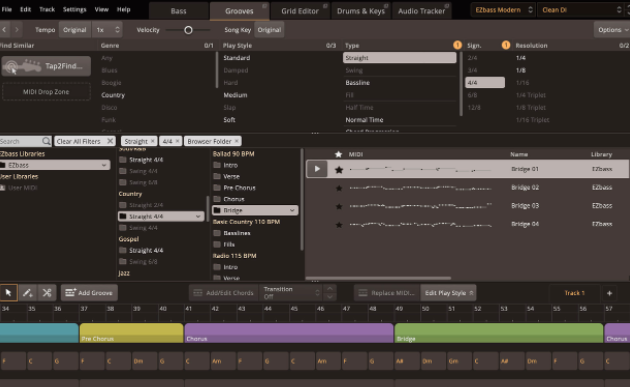This screenshot has height=387, width=630.
Task: Click the Search input field
Action: coord(21,141)
